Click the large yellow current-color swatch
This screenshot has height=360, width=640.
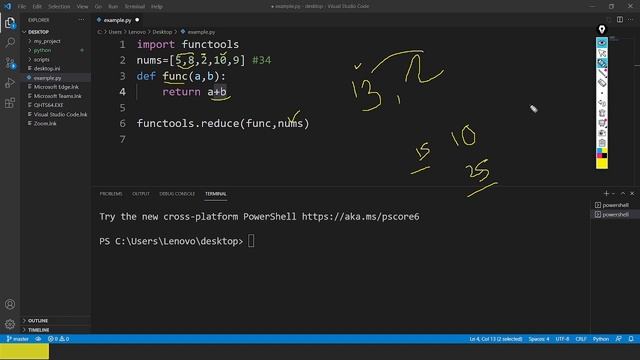(602, 163)
